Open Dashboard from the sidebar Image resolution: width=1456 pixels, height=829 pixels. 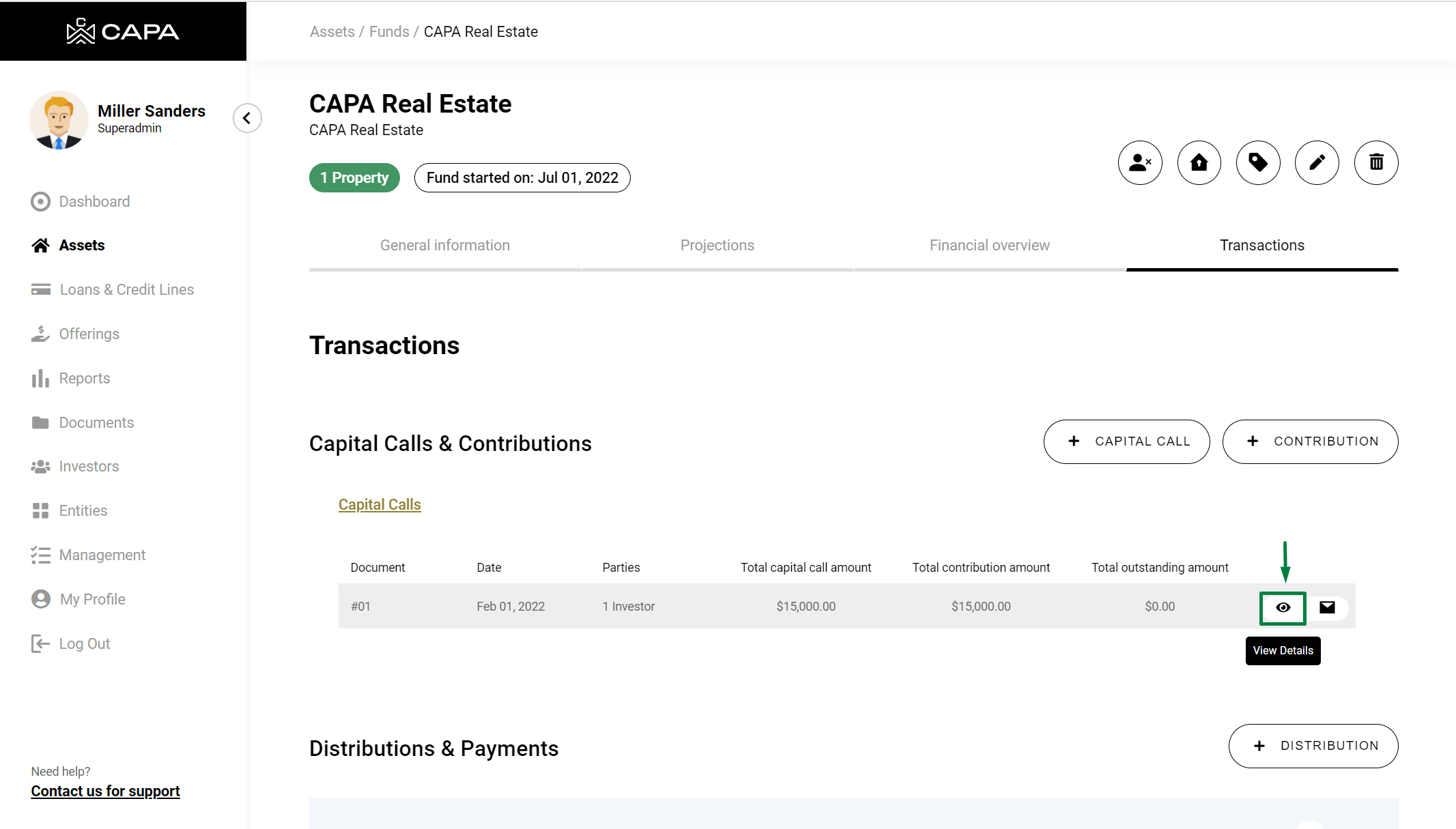click(94, 201)
